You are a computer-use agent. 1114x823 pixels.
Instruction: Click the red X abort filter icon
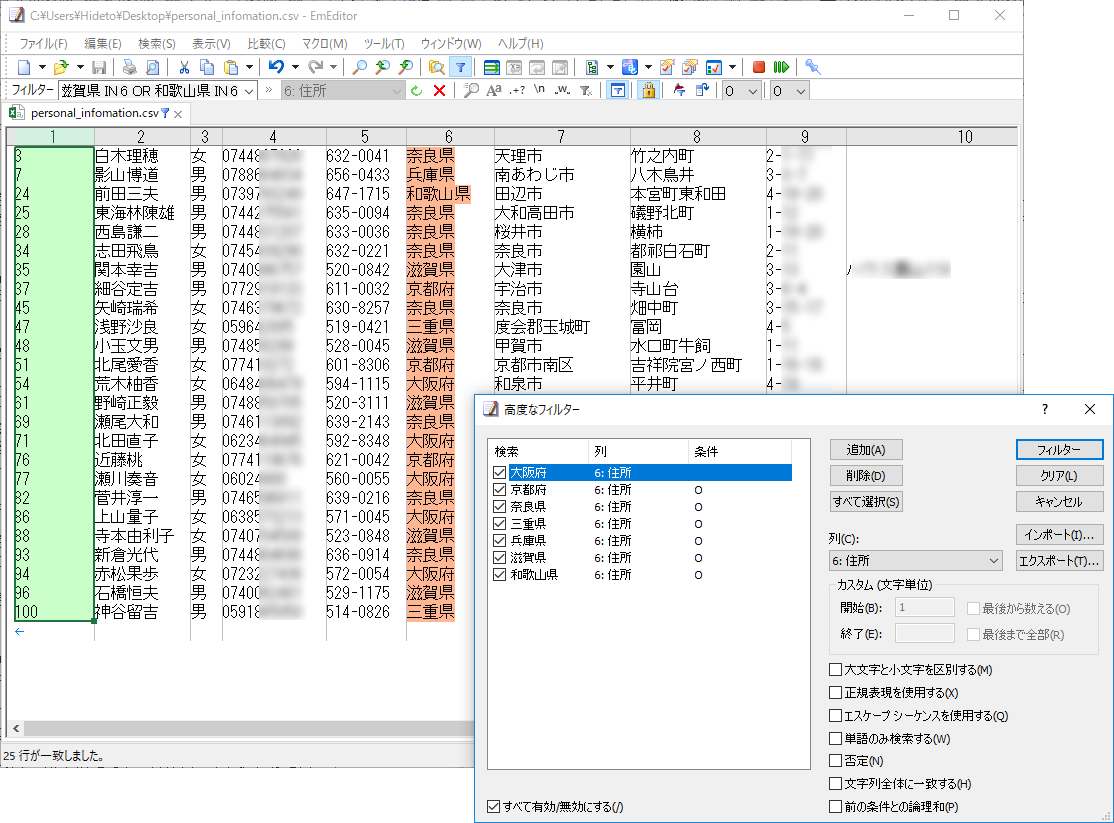(x=439, y=90)
